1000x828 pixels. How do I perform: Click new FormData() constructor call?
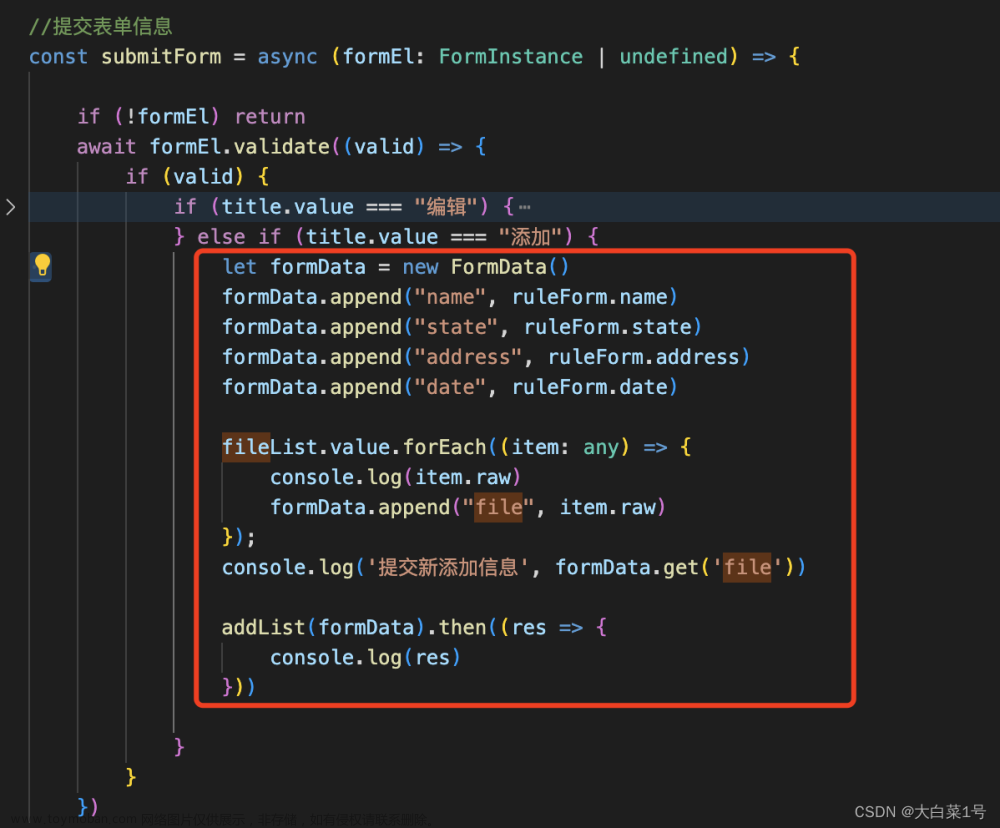tap(485, 267)
